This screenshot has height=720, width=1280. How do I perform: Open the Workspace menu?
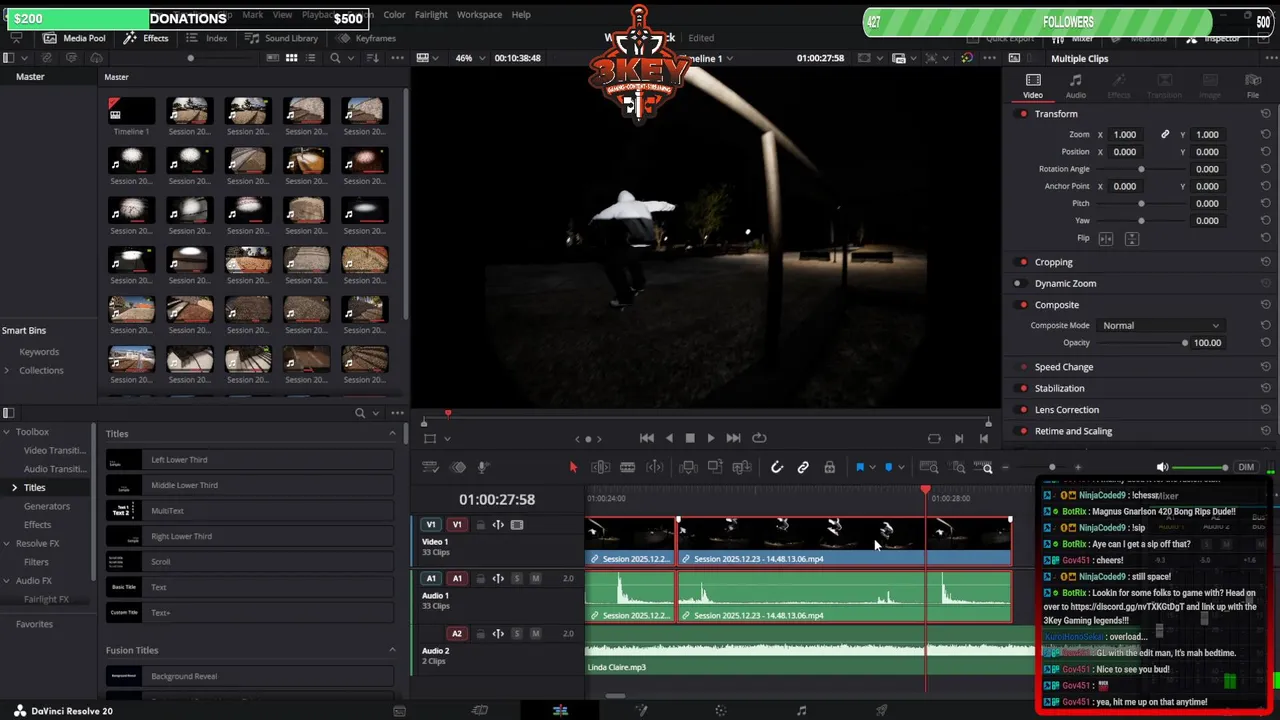[479, 15]
